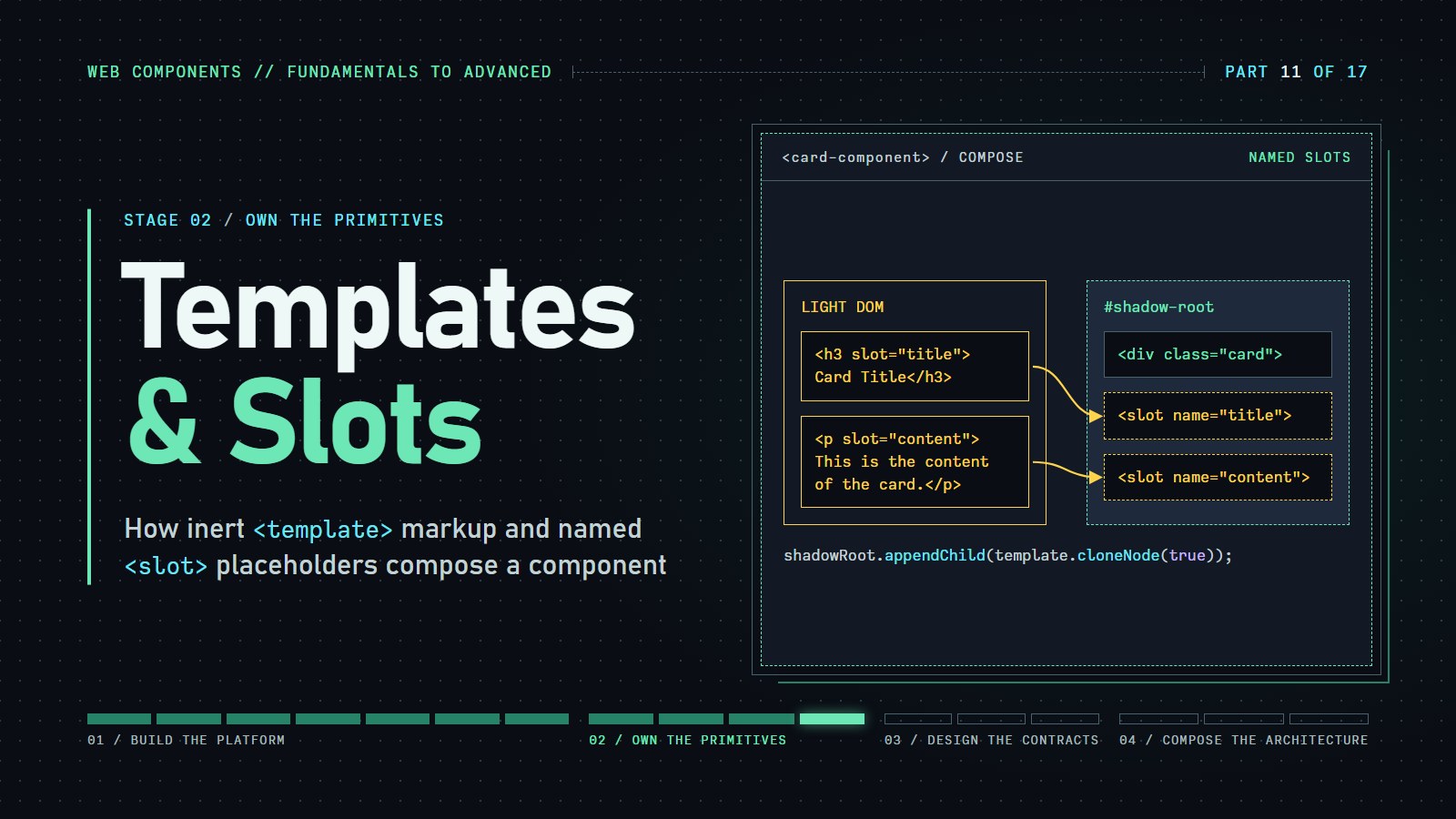Click the '<template>' code word in subtitle
The width and height of the screenshot is (1456, 819).
coord(323,530)
